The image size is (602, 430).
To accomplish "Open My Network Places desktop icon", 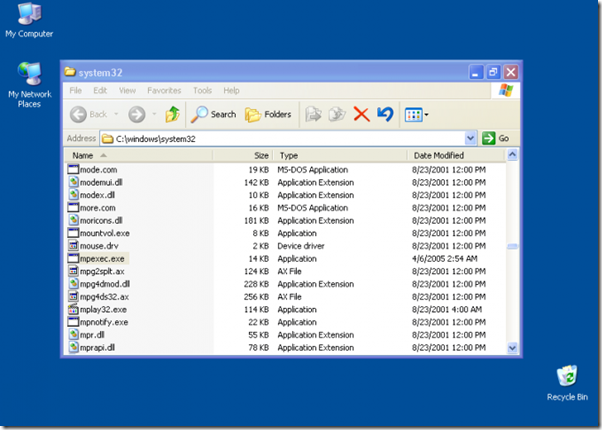I will pyautogui.click(x=29, y=84).
